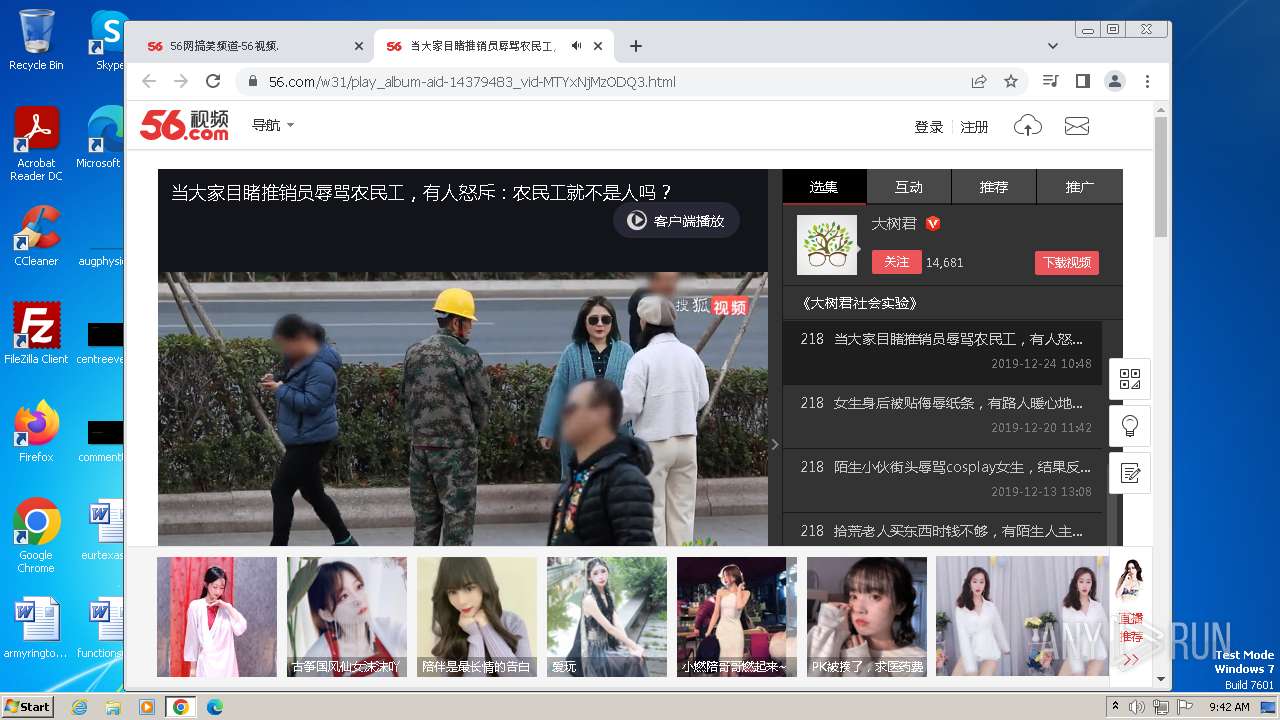The image size is (1280, 720).
Task: Open the 古筝国风仙女沫沫吖 thumbnail
Action: point(347,617)
